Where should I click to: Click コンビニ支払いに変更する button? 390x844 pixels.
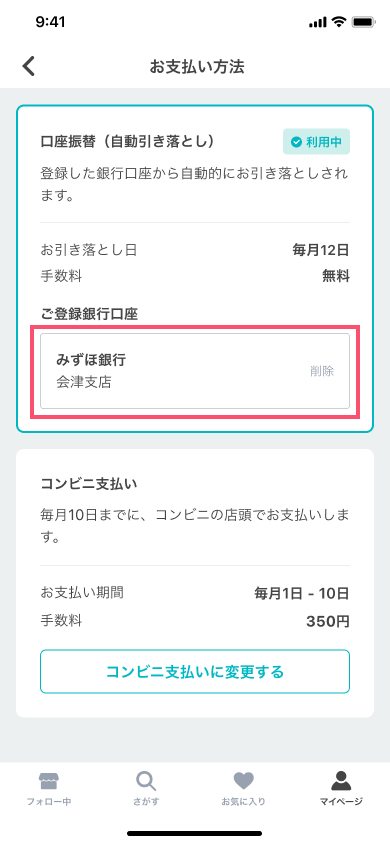click(x=195, y=672)
